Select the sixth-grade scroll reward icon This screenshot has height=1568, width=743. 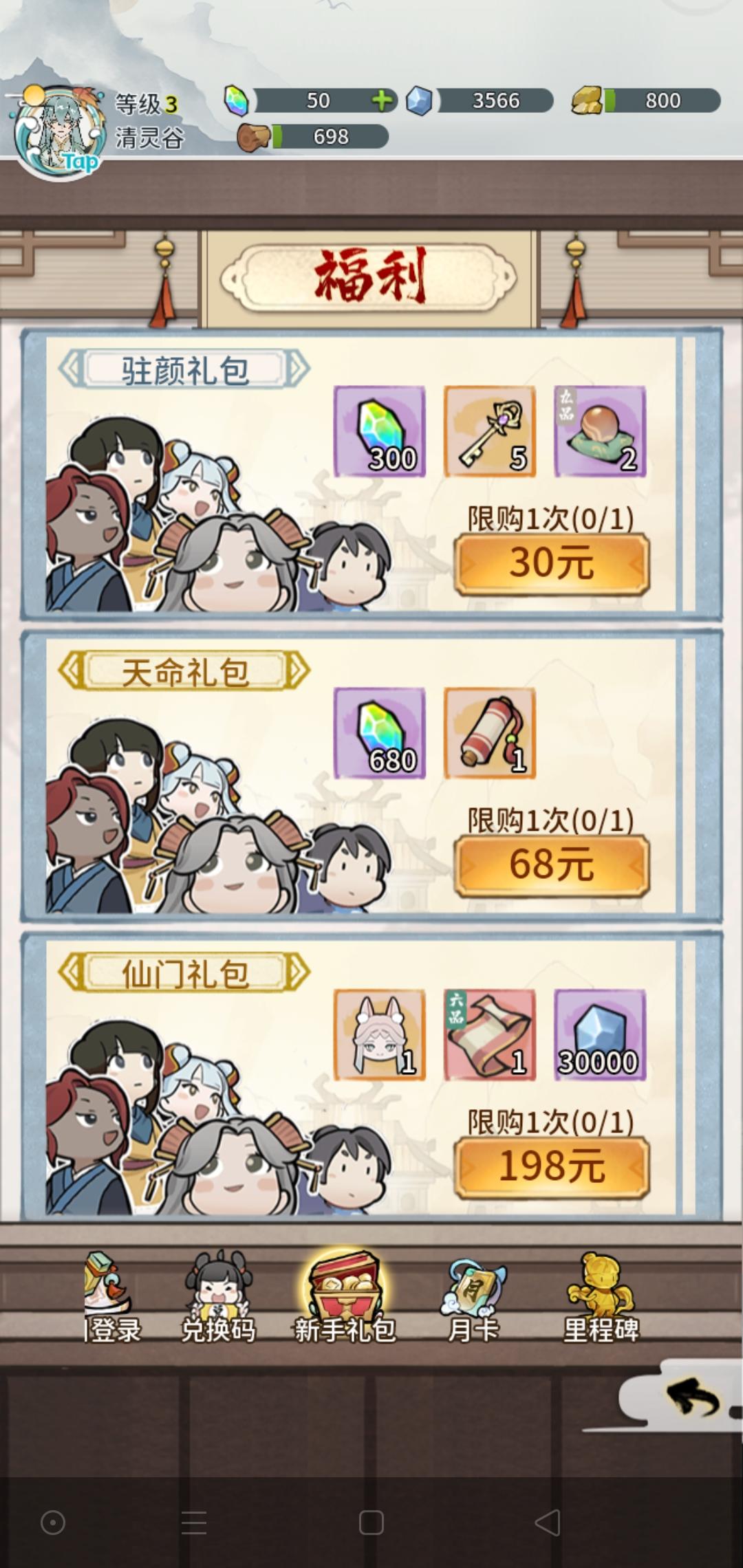[490, 1035]
